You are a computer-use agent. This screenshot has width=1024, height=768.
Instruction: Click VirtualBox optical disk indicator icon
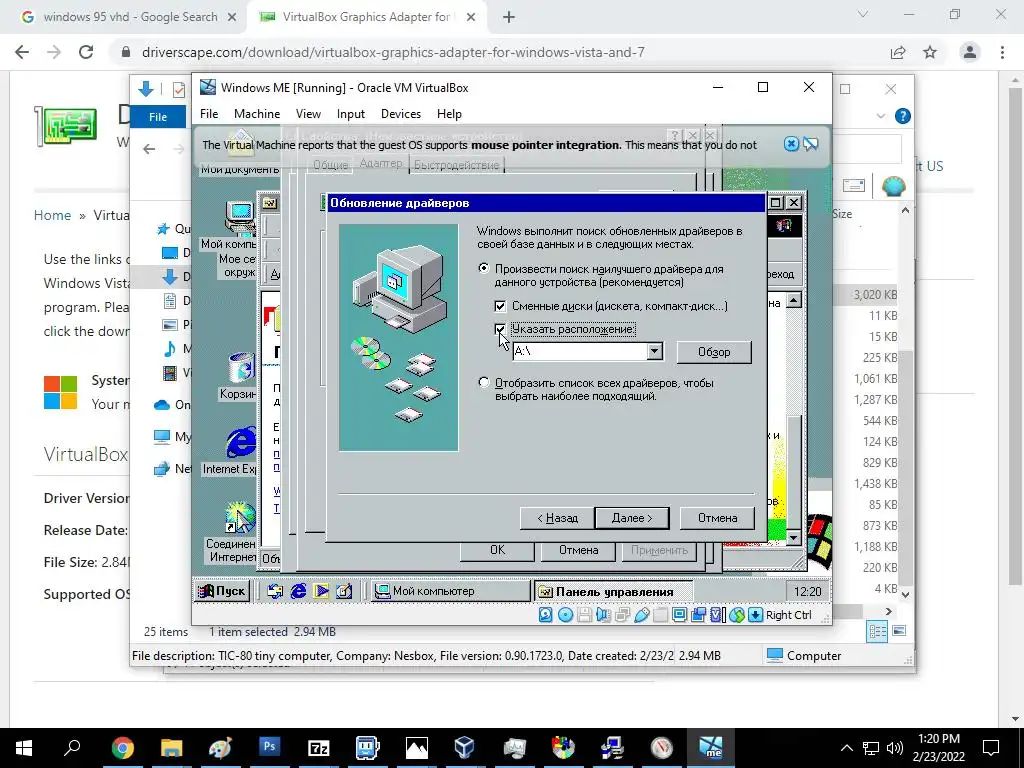tap(566, 615)
